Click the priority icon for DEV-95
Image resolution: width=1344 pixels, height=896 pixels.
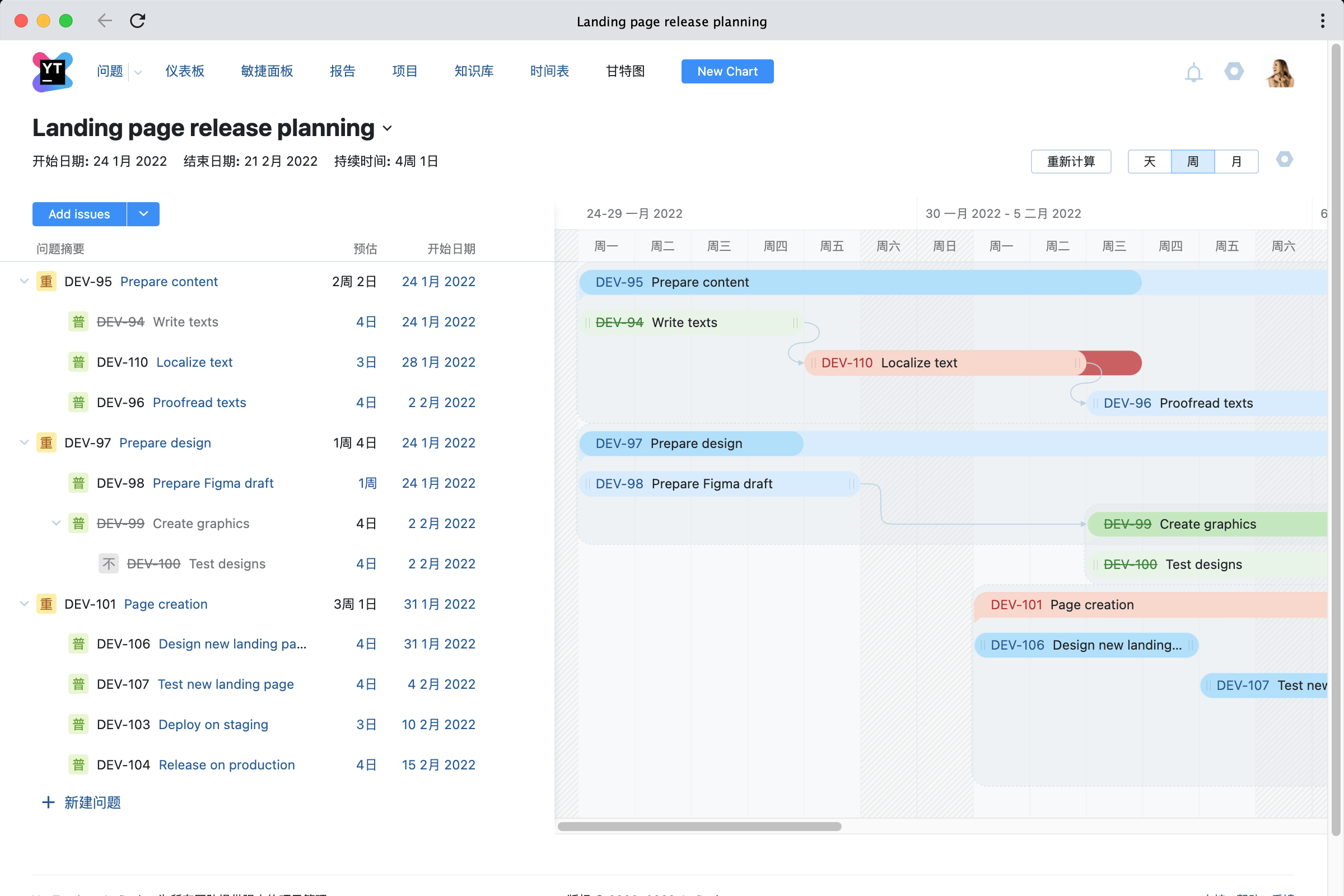[46, 282]
